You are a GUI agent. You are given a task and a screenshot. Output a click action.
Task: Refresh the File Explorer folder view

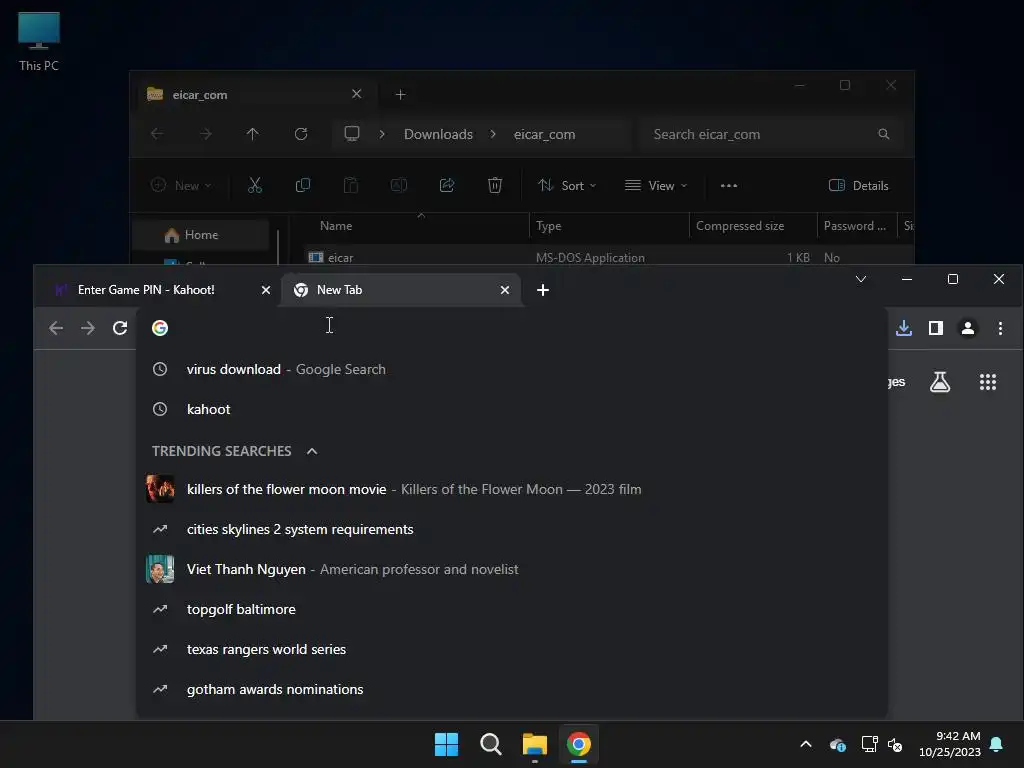point(301,134)
